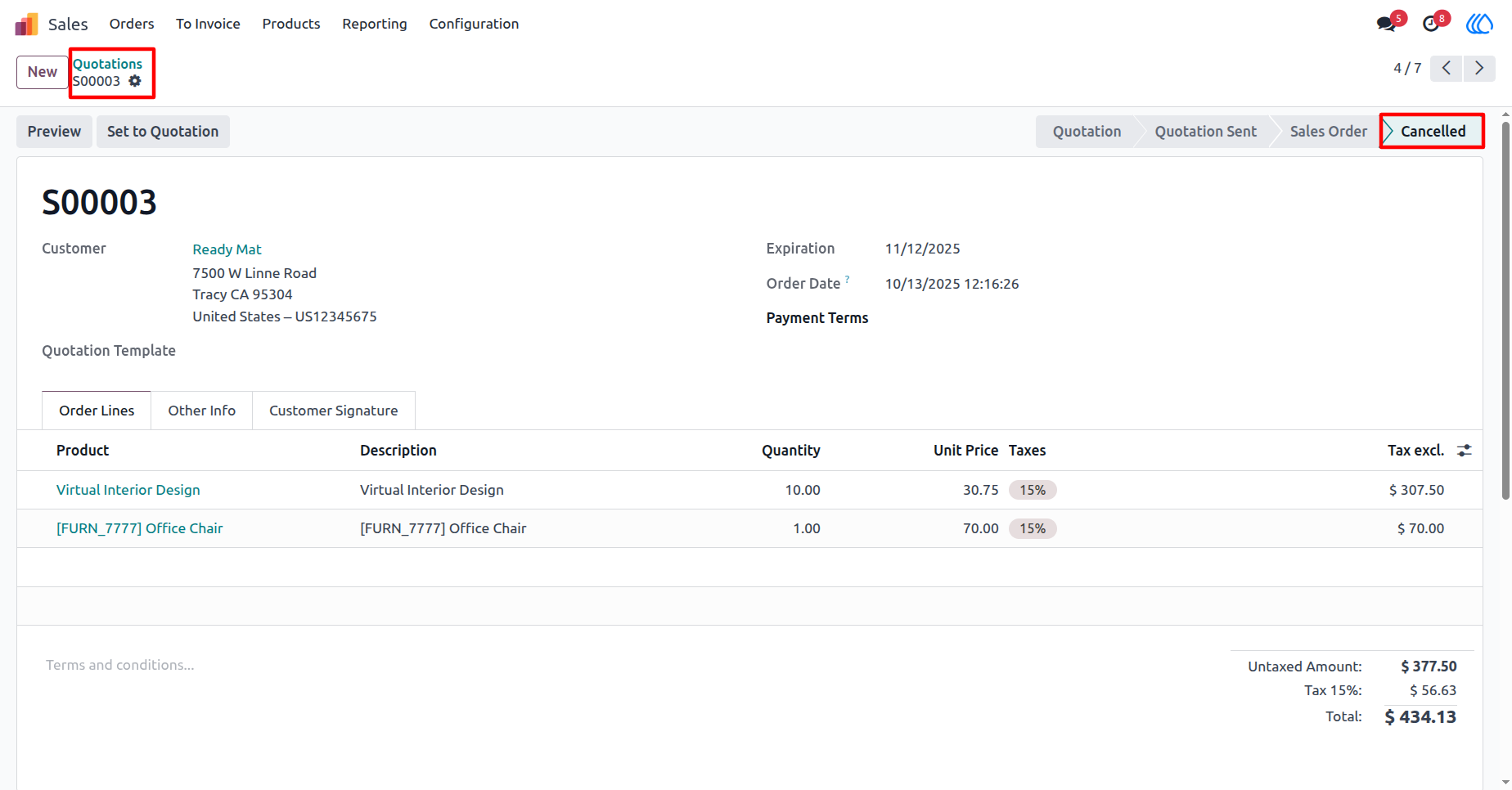Click the Expiration date 11/12/2025
Screen dimensions: 1512x790
[922, 249]
